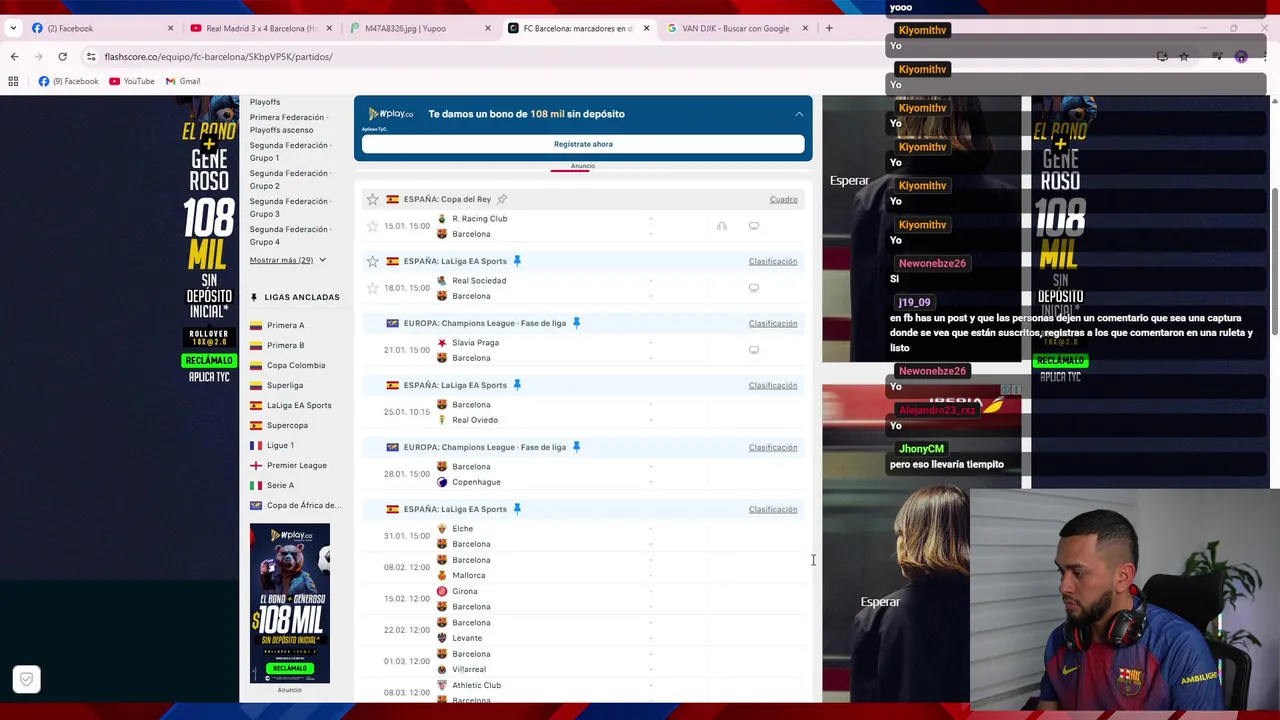Favorite LaLiga league star above Real Sociedad
Image resolution: width=1280 pixels, height=720 pixels.
tap(373, 261)
